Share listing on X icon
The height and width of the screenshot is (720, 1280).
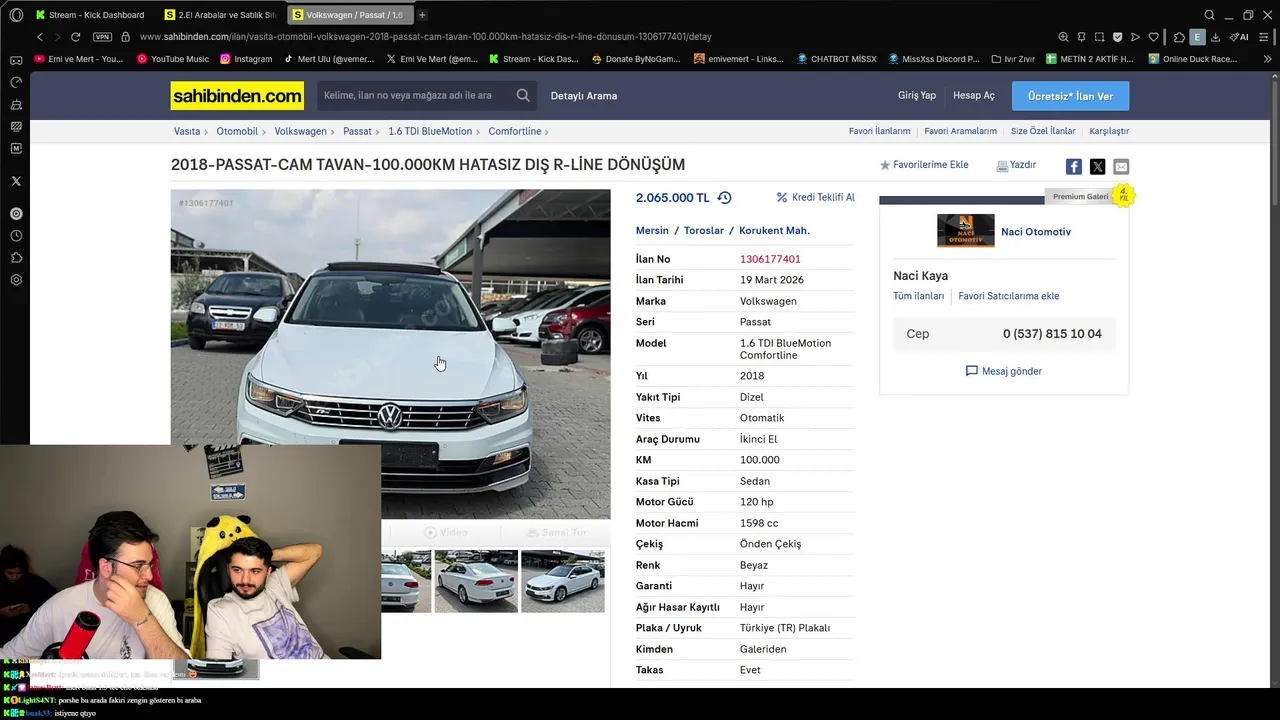tap(1097, 167)
